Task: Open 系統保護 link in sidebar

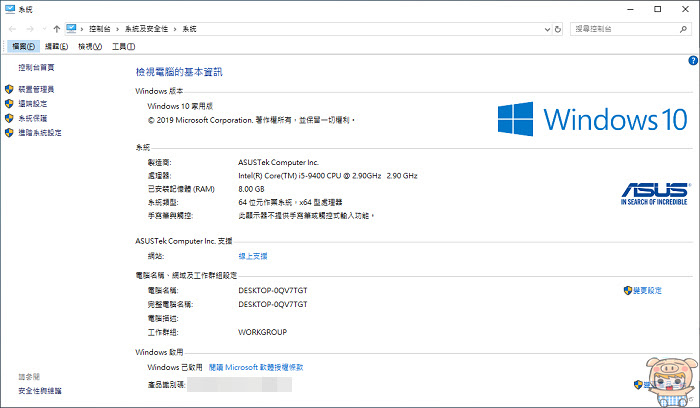Action: click(x=33, y=118)
